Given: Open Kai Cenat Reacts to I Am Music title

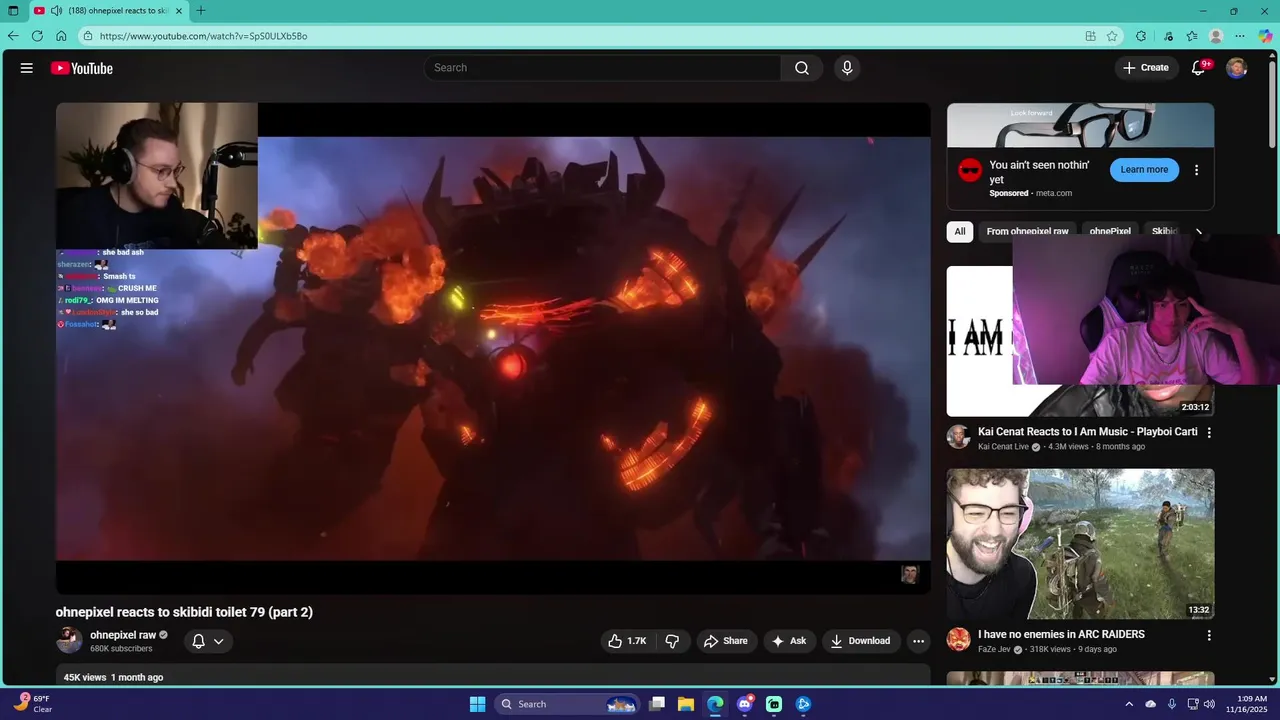Looking at the screenshot, I should (1087, 432).
